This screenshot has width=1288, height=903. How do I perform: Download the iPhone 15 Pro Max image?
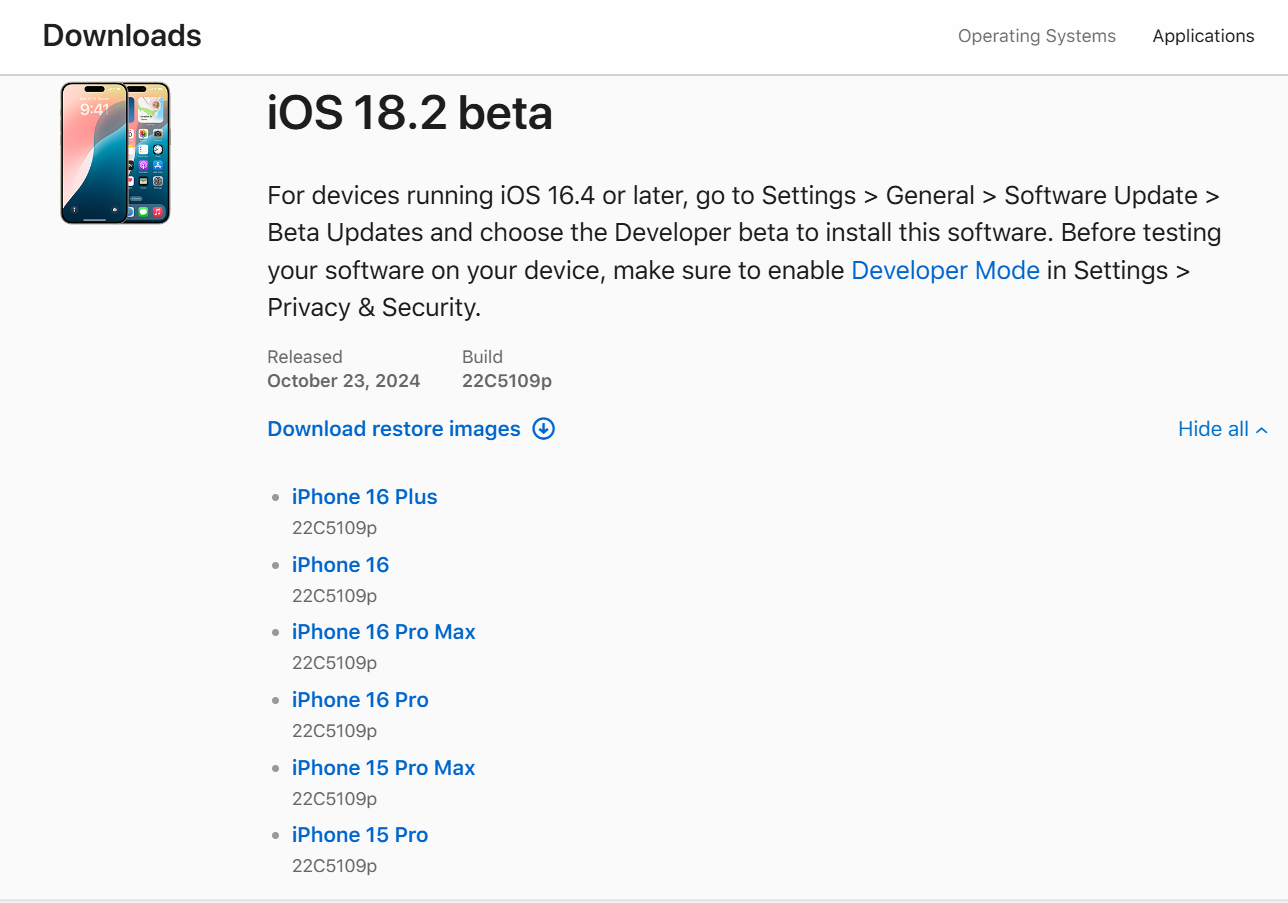[x=384, y=768]
